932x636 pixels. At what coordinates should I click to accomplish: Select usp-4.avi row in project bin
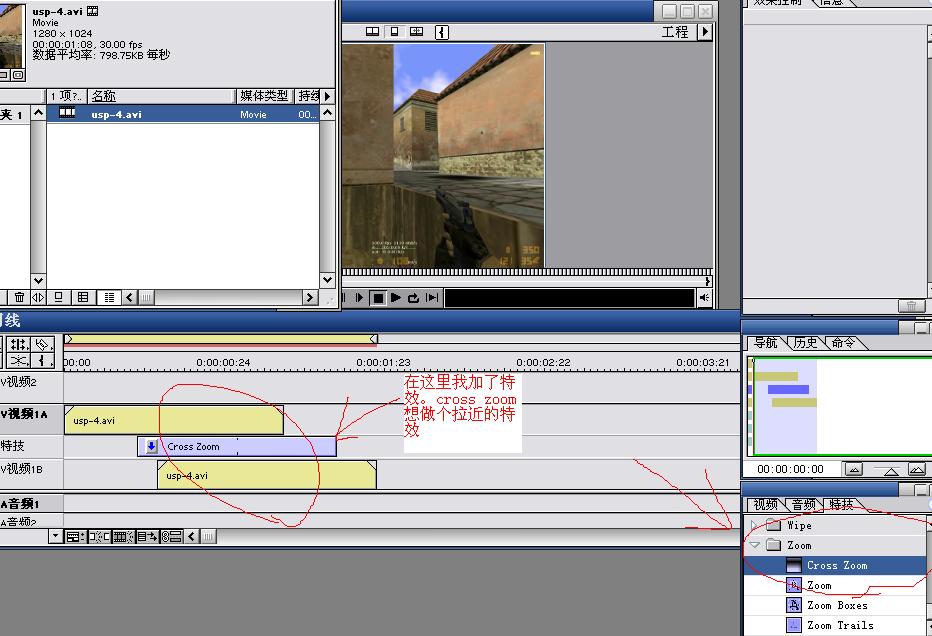click(x=183, y=114)
